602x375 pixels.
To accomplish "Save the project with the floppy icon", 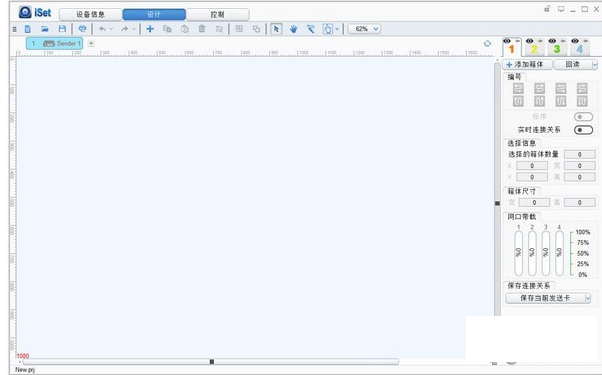I will 62,29.
